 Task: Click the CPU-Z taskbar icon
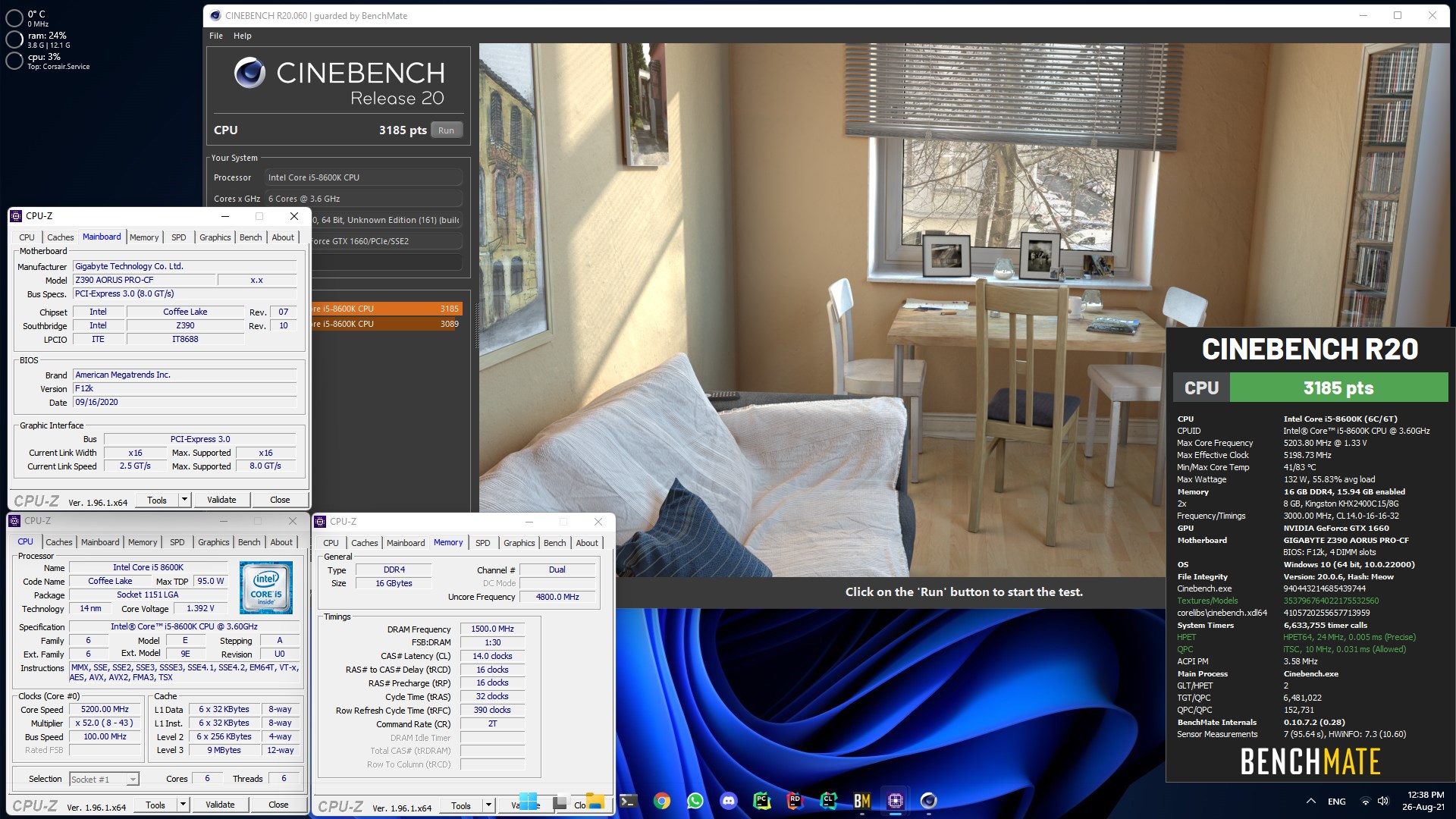pyautogui.click(x=896, y=801)
